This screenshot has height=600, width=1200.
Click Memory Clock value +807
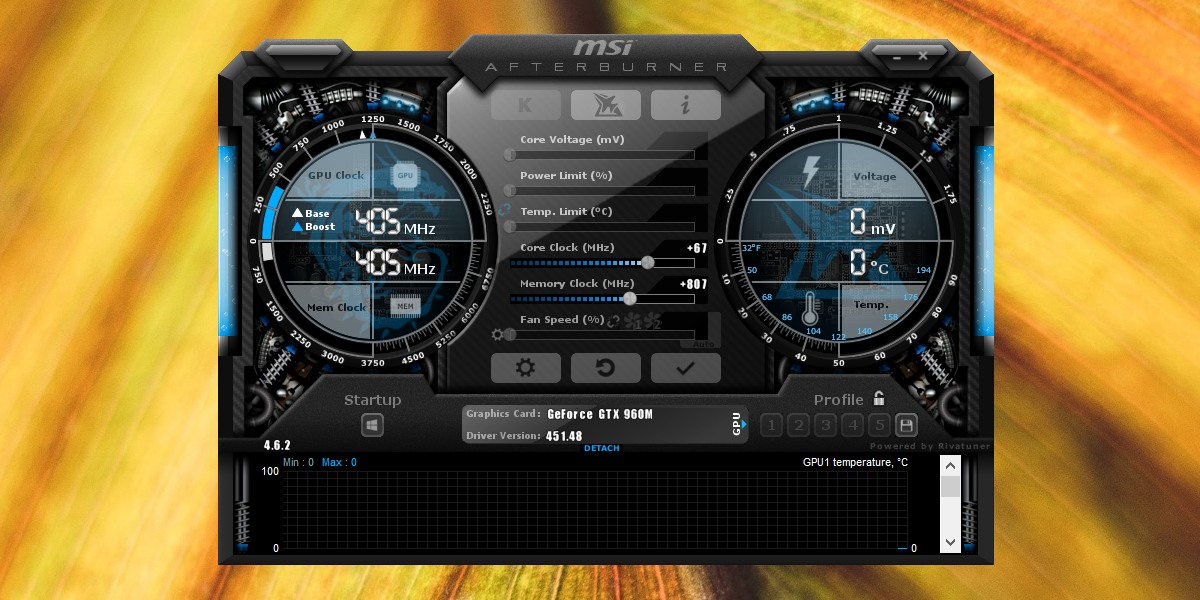(x=694, y=284)
